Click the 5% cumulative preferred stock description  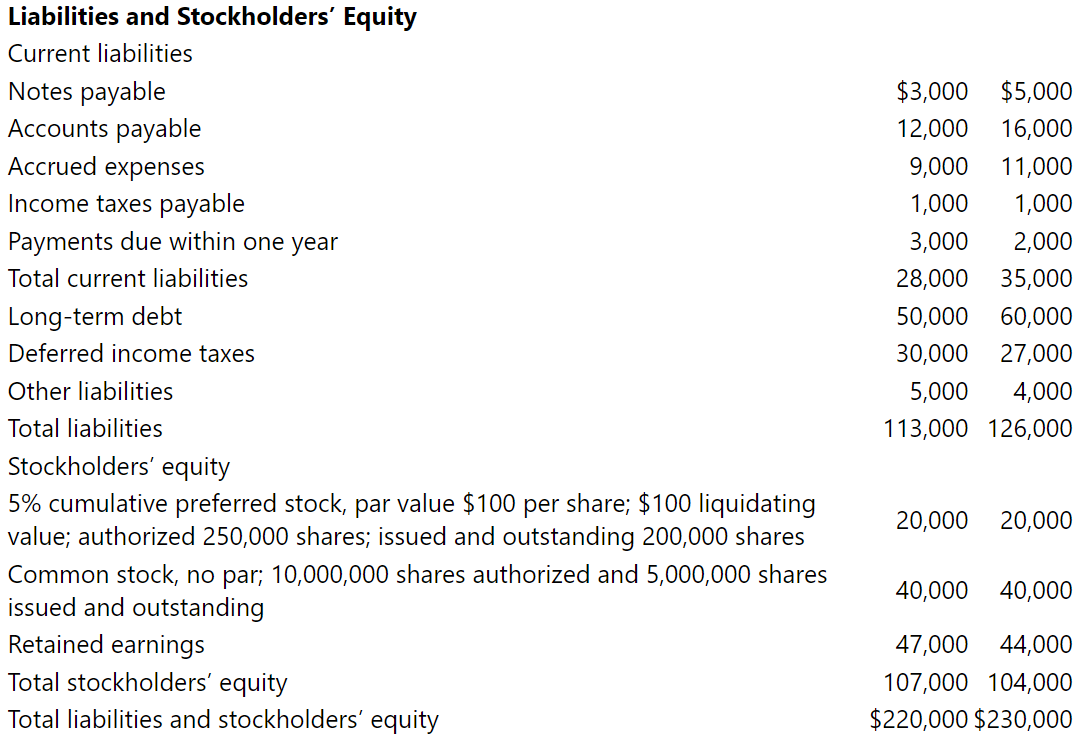tap(411, 520)
